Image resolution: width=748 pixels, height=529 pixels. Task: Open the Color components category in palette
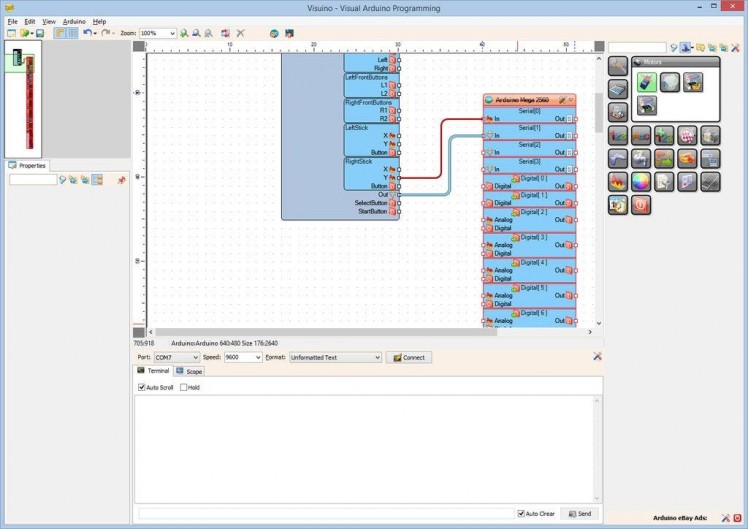[x=640, y=181]
